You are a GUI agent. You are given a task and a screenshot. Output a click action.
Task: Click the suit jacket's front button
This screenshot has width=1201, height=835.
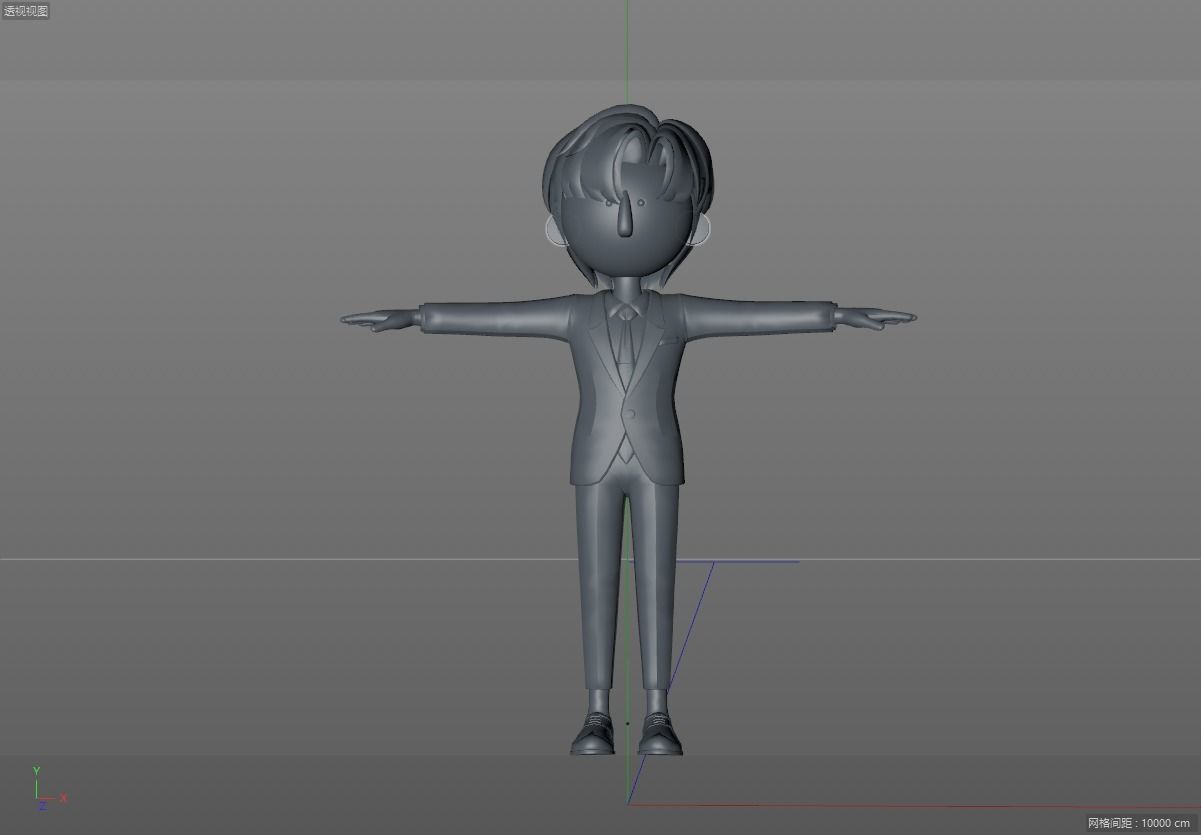632,415
